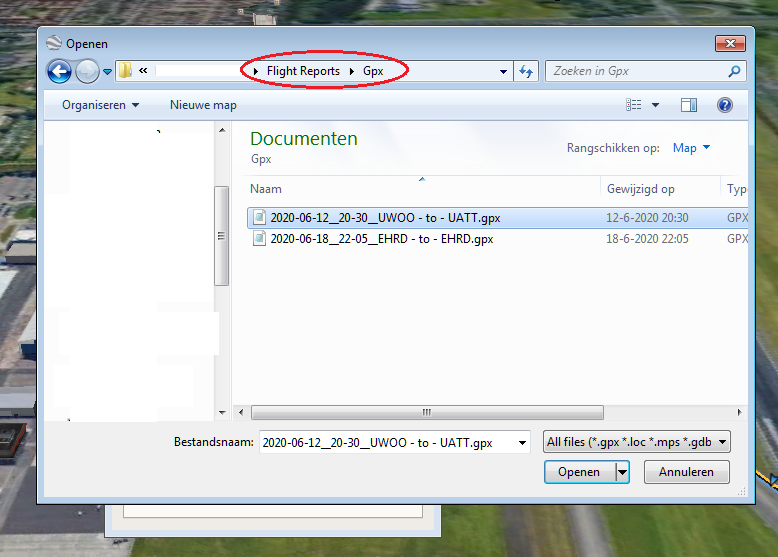Open the All files type filter dropdown

[x=637, y=442]
